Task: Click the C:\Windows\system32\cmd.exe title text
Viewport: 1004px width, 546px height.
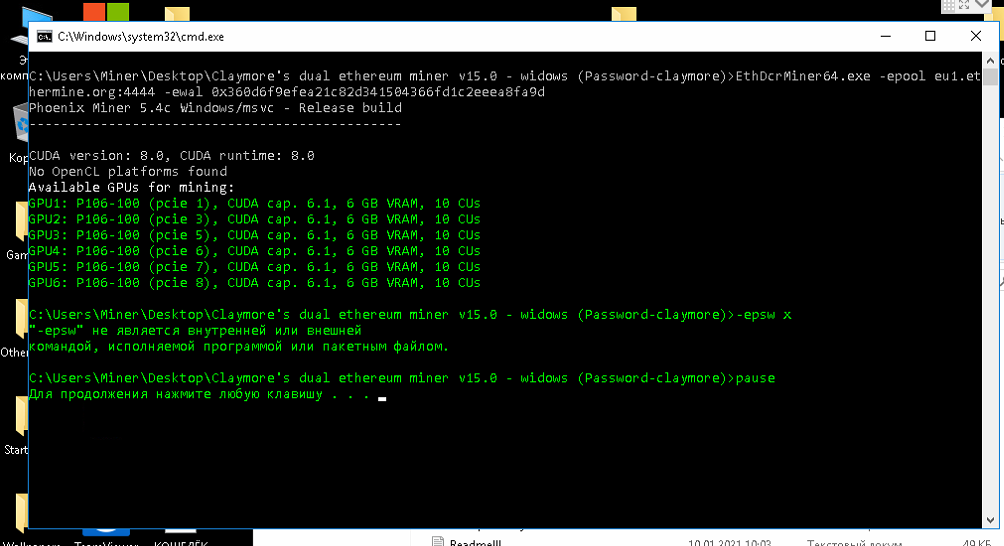Action: coord(141,37)
